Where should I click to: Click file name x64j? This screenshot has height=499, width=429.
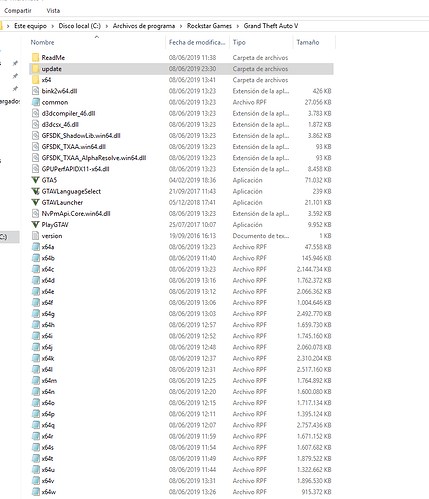point(47,347)
